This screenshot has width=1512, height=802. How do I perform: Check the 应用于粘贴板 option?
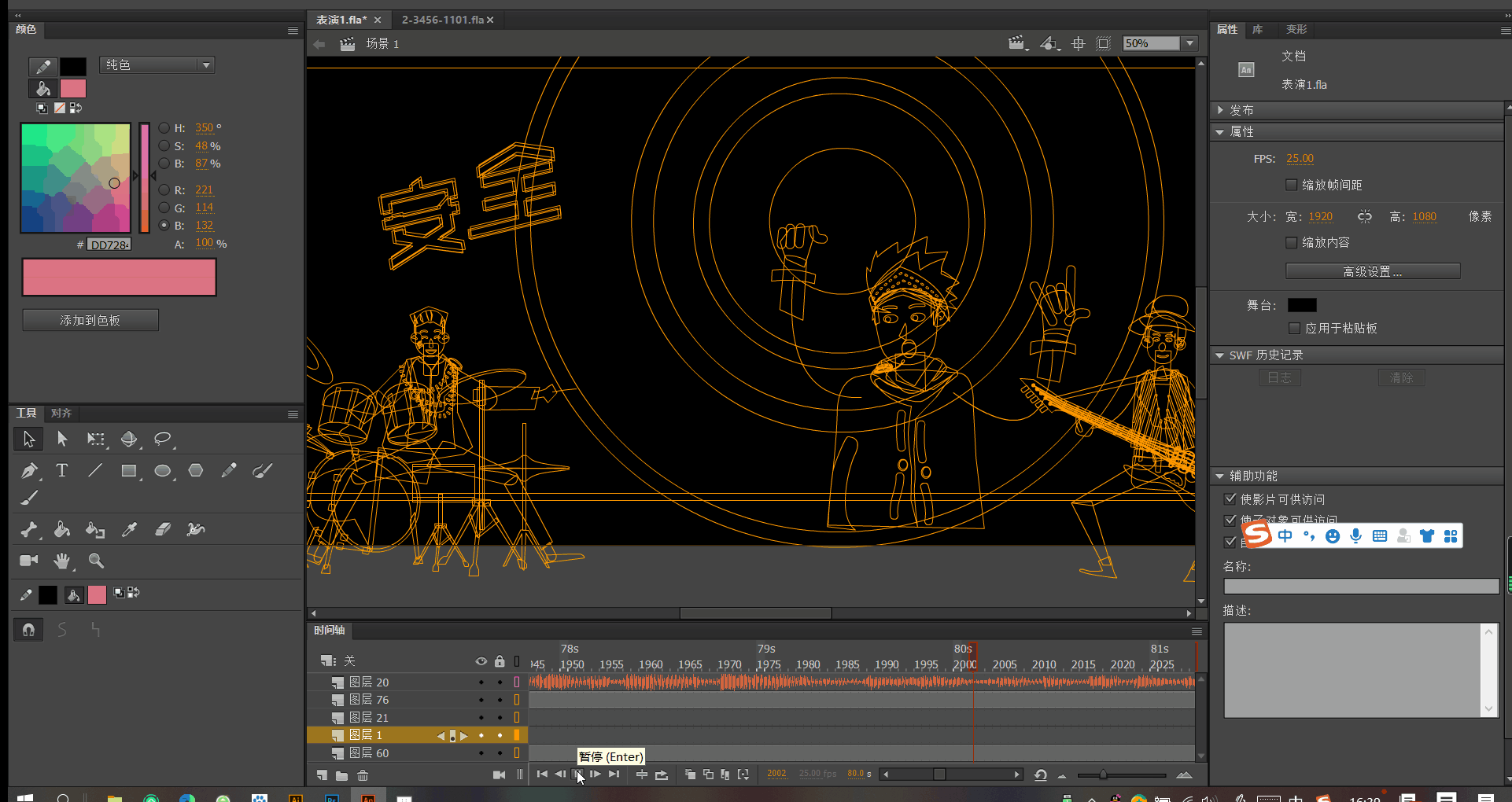point(1295,329)
